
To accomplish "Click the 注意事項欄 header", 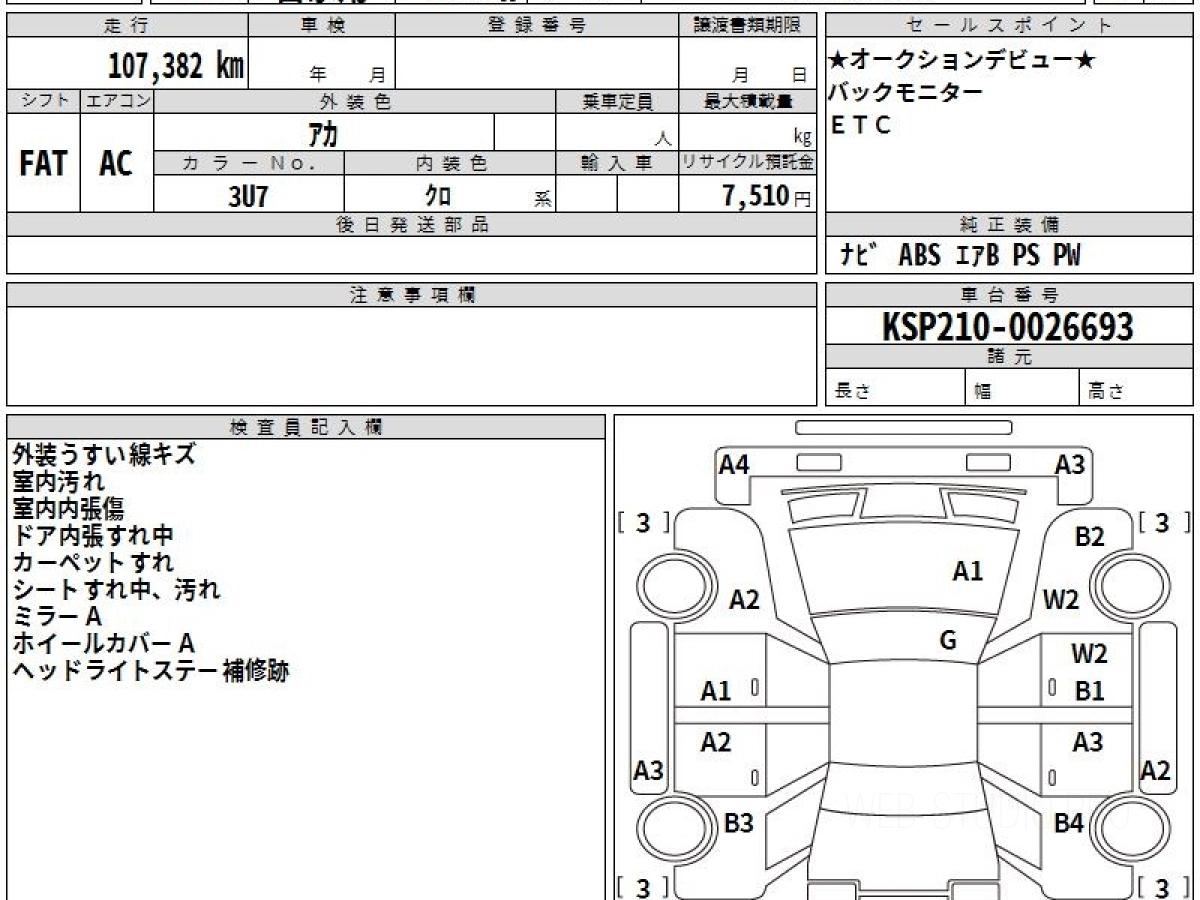I will point(412,295).
